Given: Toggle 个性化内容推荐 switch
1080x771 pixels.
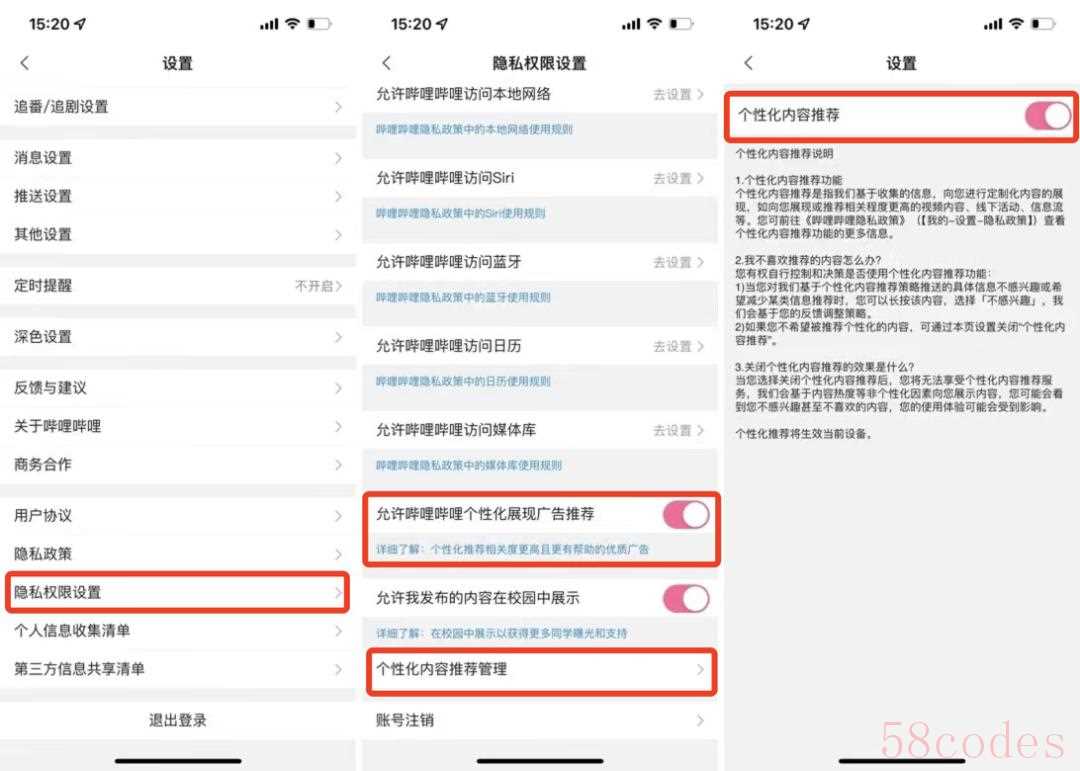Looking at the screenshot, I should click(1048, 116).
